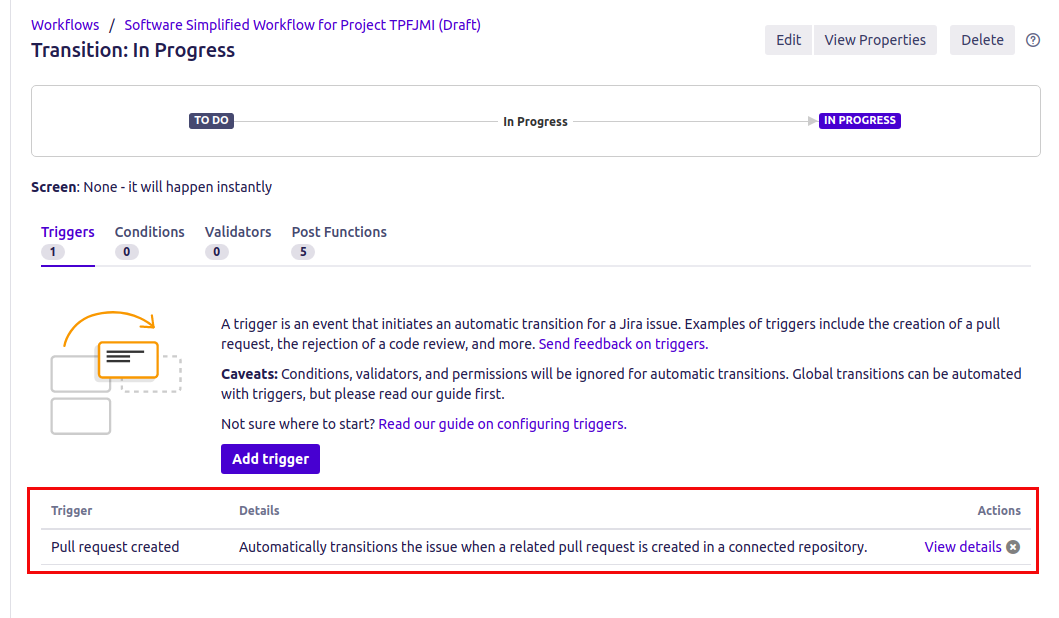Click the Actions column header
The height and width of the screenshot is (618, 1059).
999,511
